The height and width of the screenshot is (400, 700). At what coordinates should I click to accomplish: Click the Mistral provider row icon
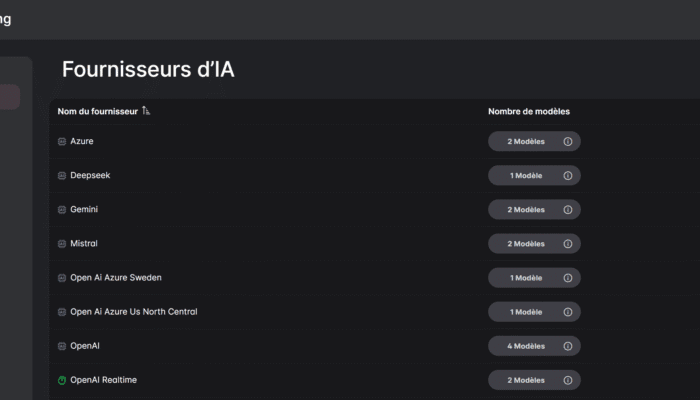[x=62, y=244]
